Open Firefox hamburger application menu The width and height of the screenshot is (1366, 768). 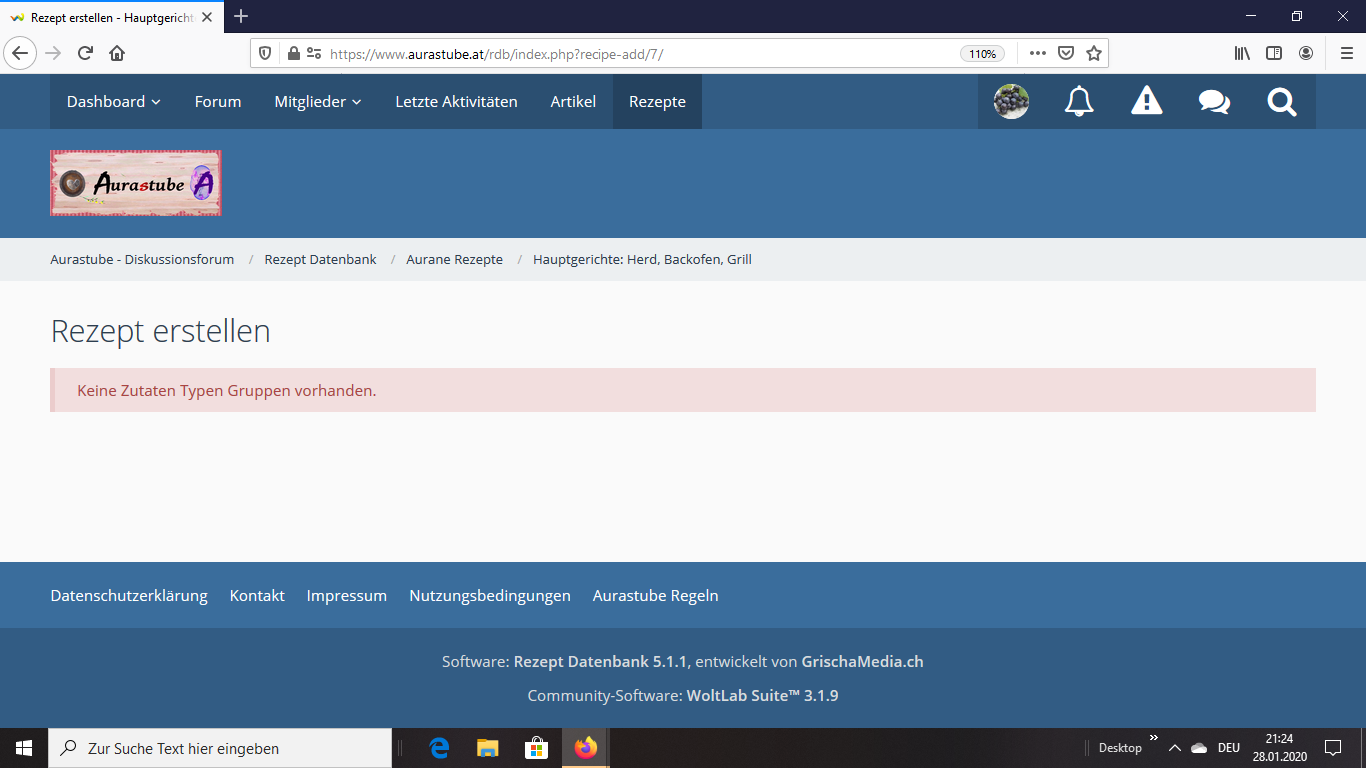click(x=1346, y=53)
